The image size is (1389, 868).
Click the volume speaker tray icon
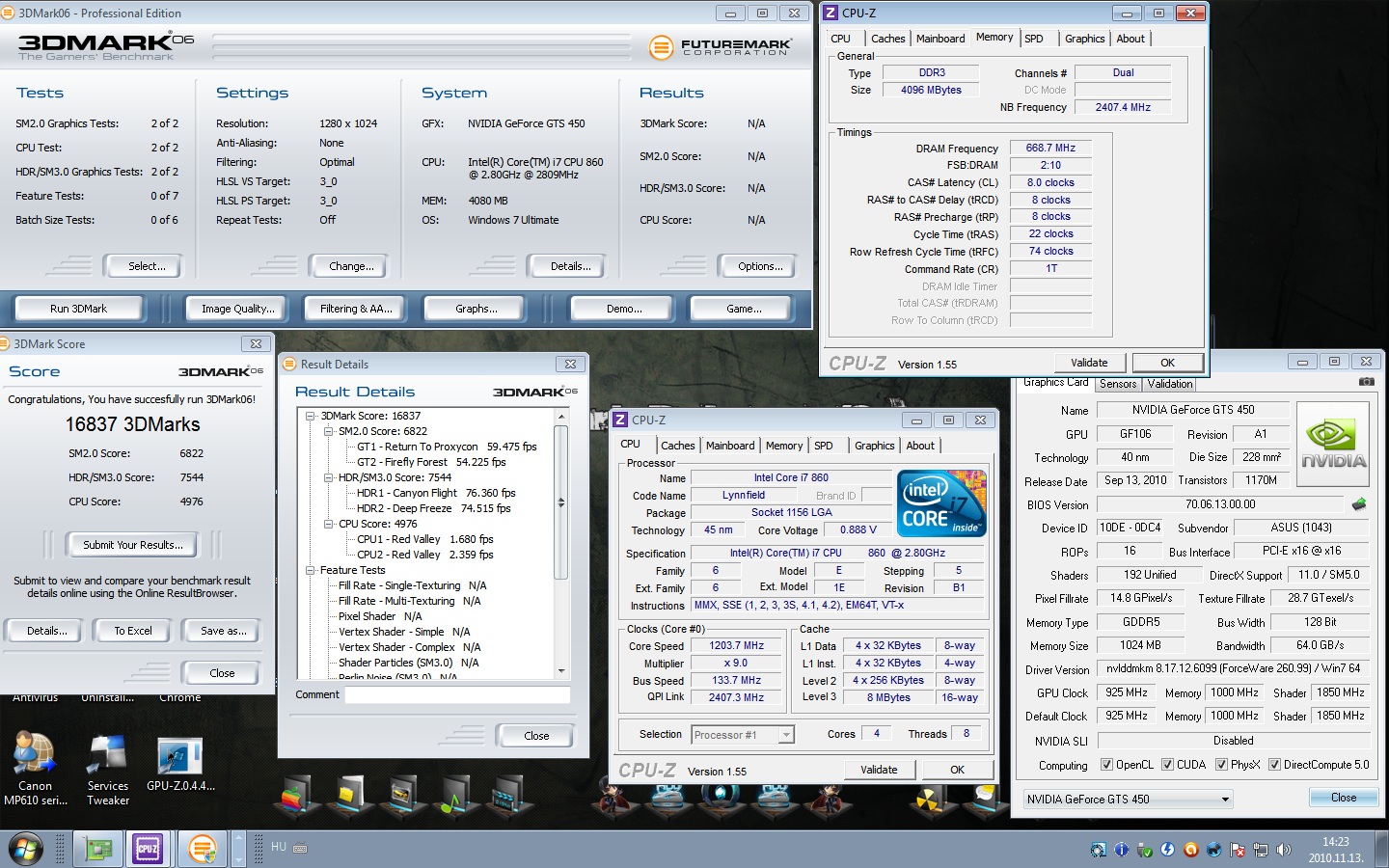[1283, 850]
